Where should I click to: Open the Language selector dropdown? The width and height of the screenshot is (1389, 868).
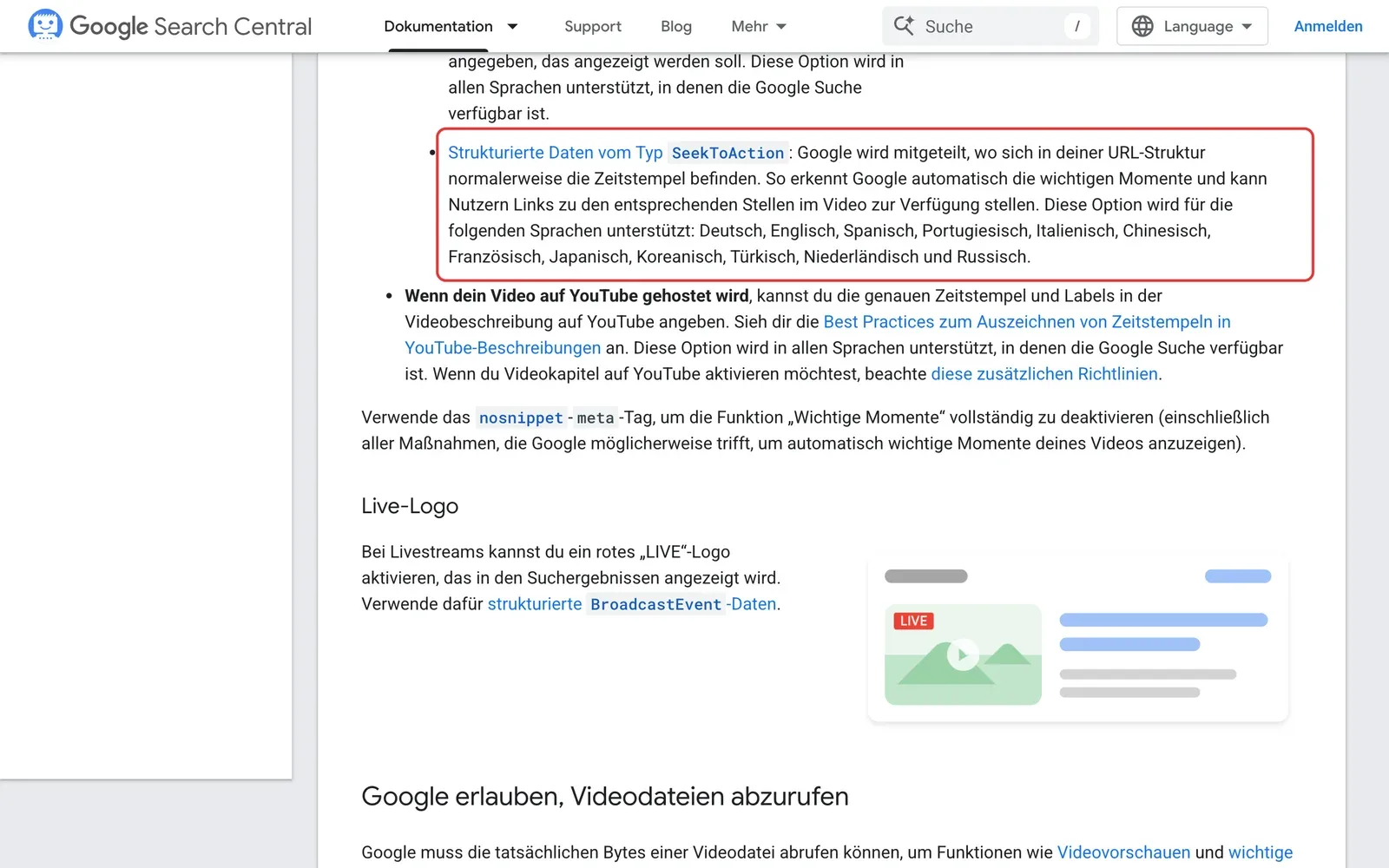coord(1192,26)
